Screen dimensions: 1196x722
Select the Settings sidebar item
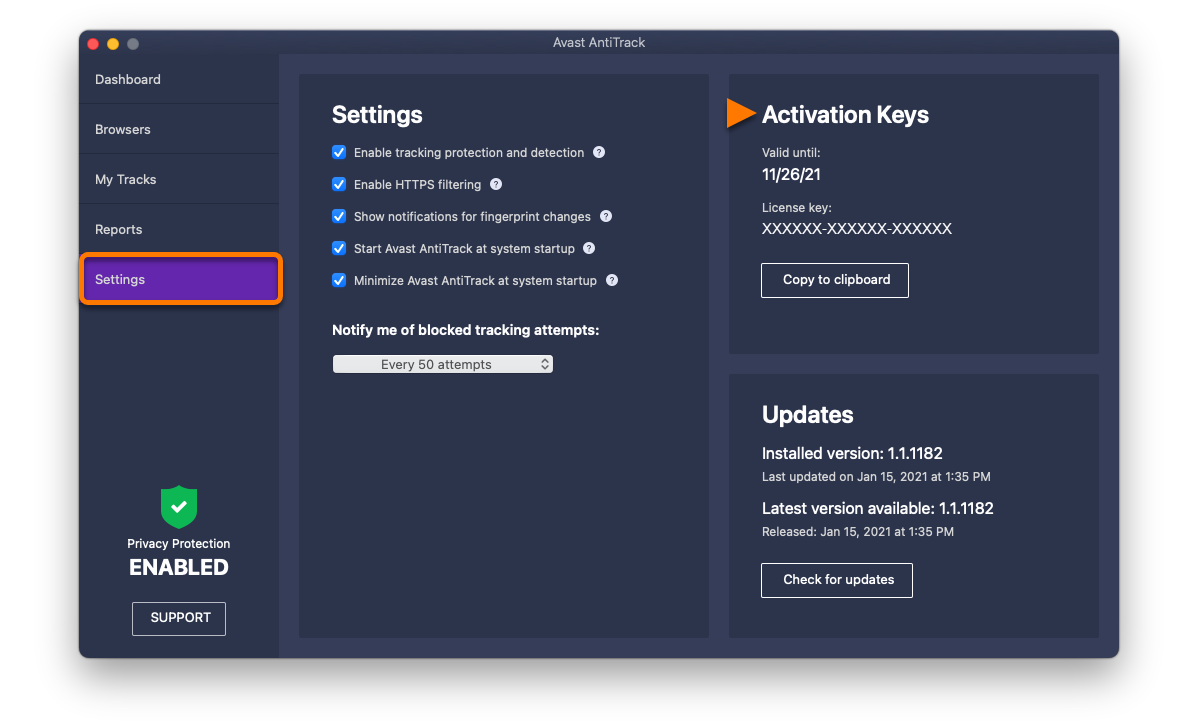(x=181, y=280)
